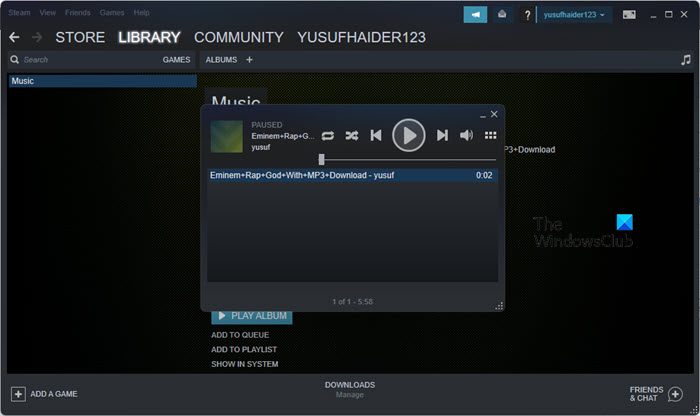
Task: Click ADD TO PLAYLIST
Action: 244,349
